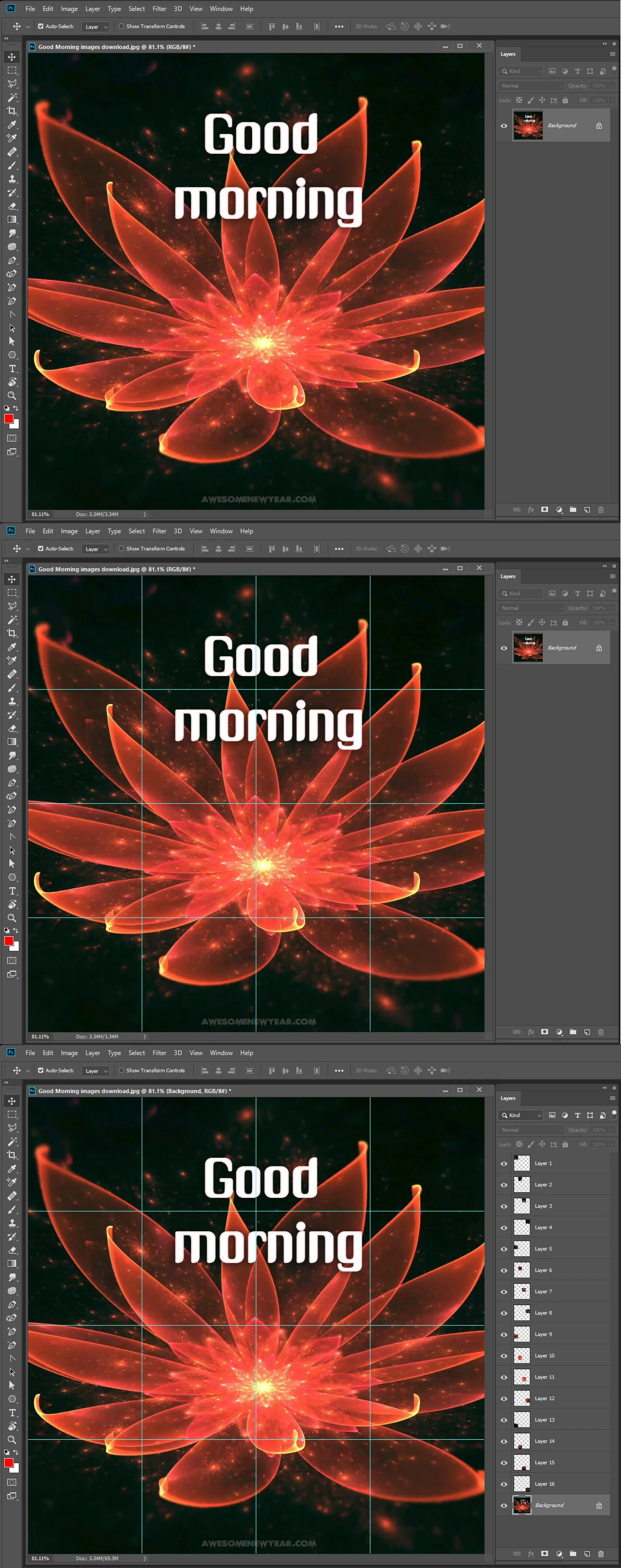Open the Kind filter dropdown in the bottom Layers panel
621x1568 pixels.
click(x=520, y=1115)
